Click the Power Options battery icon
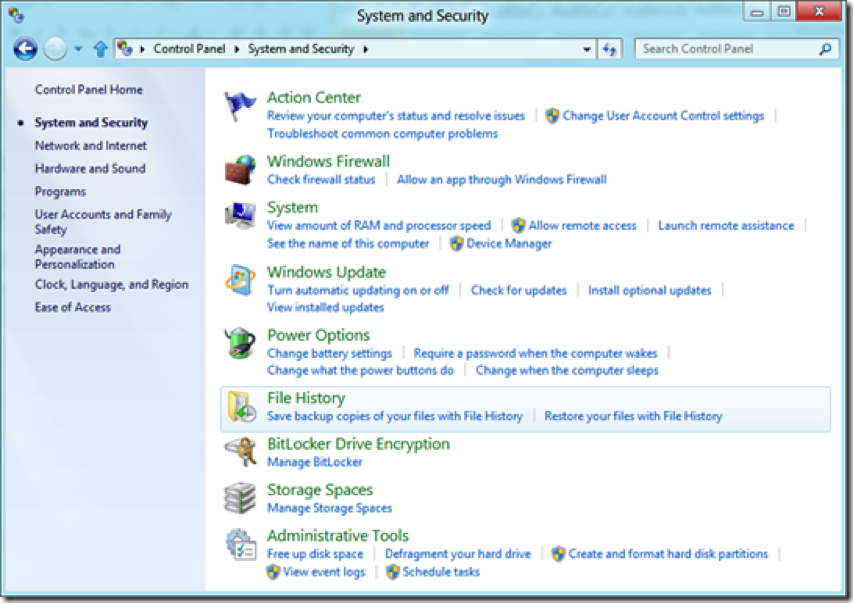This screenshot has width=854, height=604. 240,343
